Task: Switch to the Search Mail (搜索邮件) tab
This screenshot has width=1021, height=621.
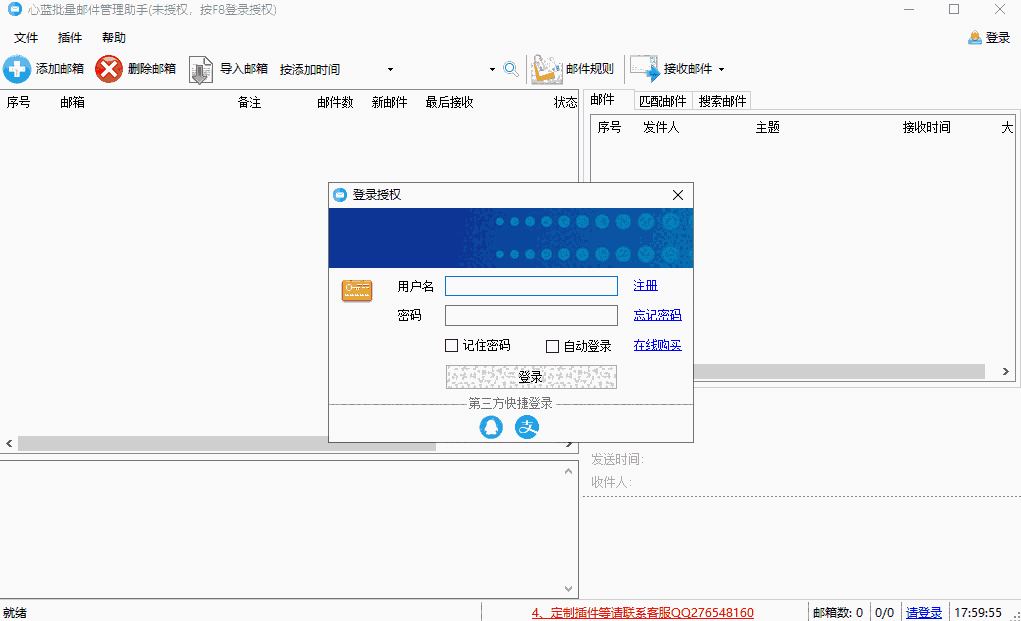Action: click(722, 101)
